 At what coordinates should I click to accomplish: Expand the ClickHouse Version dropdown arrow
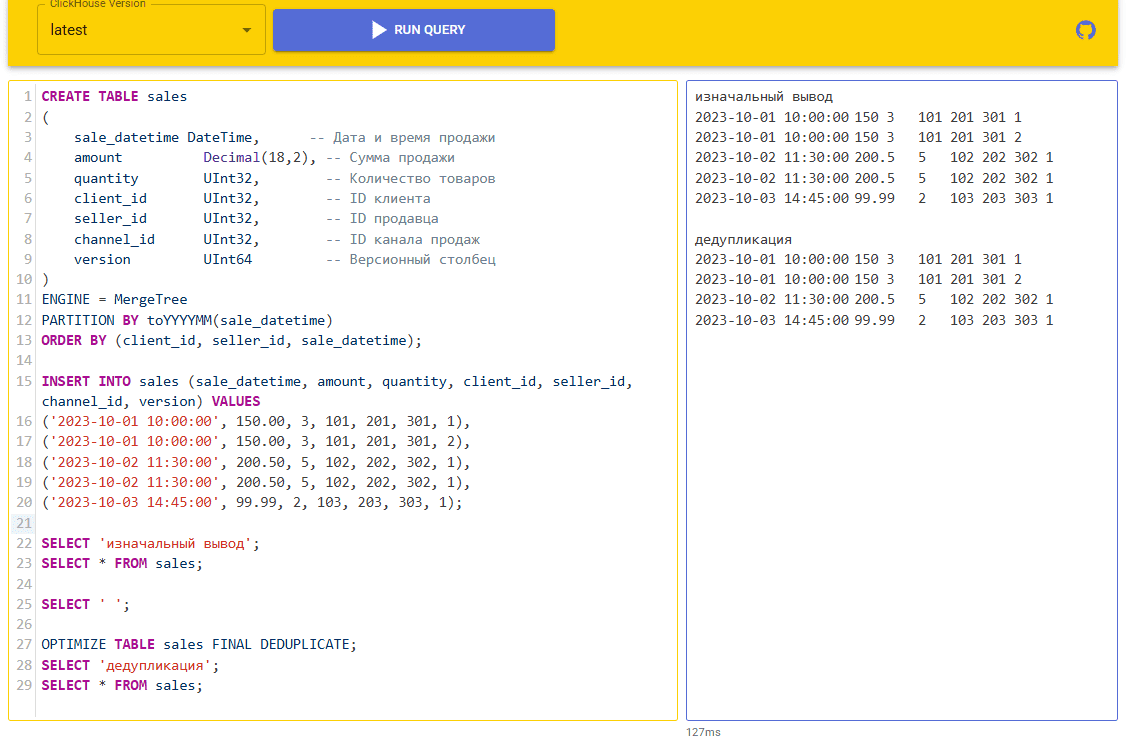click(247, 30)
